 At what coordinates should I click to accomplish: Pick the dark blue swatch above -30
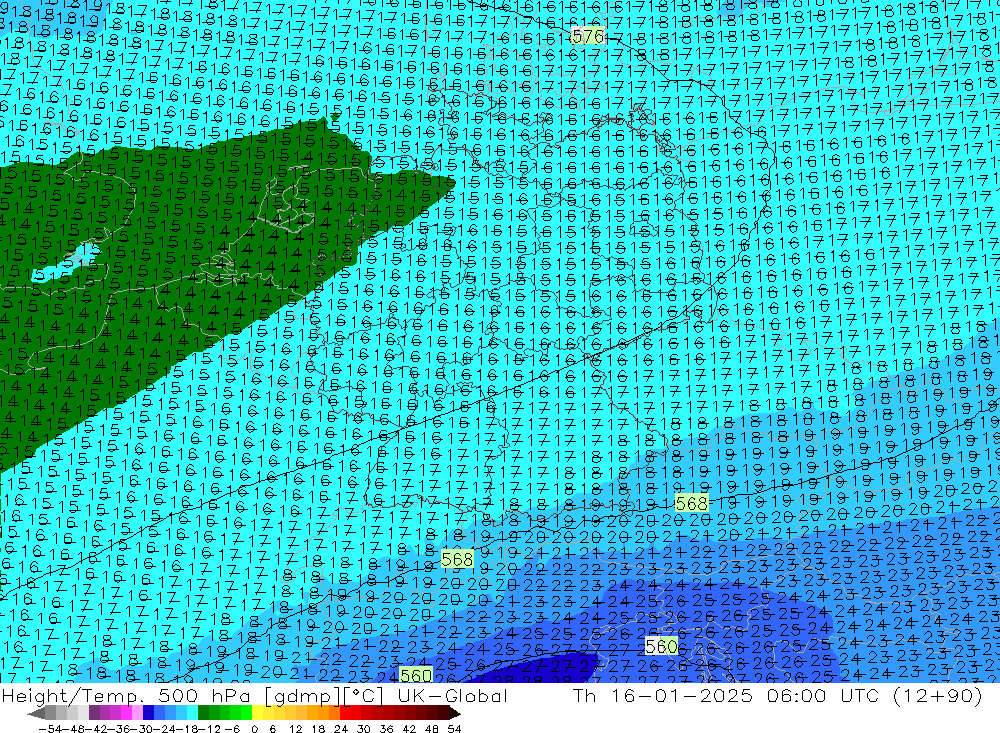[149, 713]
